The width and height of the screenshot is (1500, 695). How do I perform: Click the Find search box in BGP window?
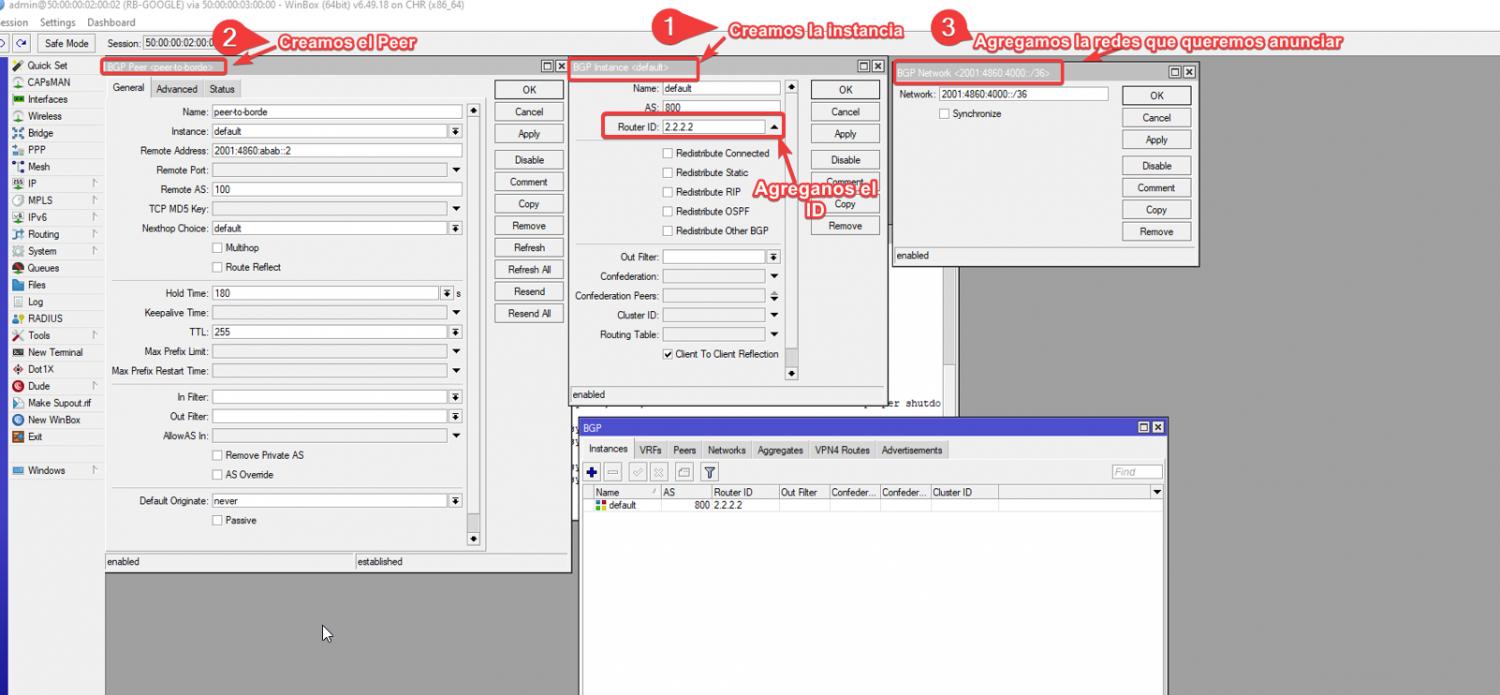coord(1136,472)
